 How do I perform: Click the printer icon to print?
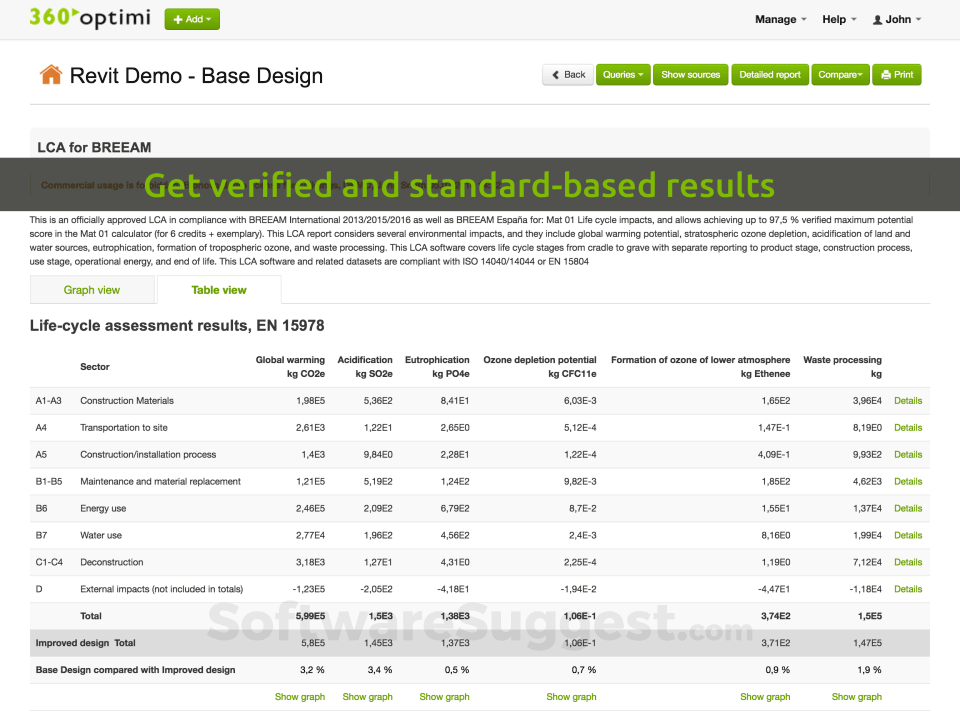[884, 74]
